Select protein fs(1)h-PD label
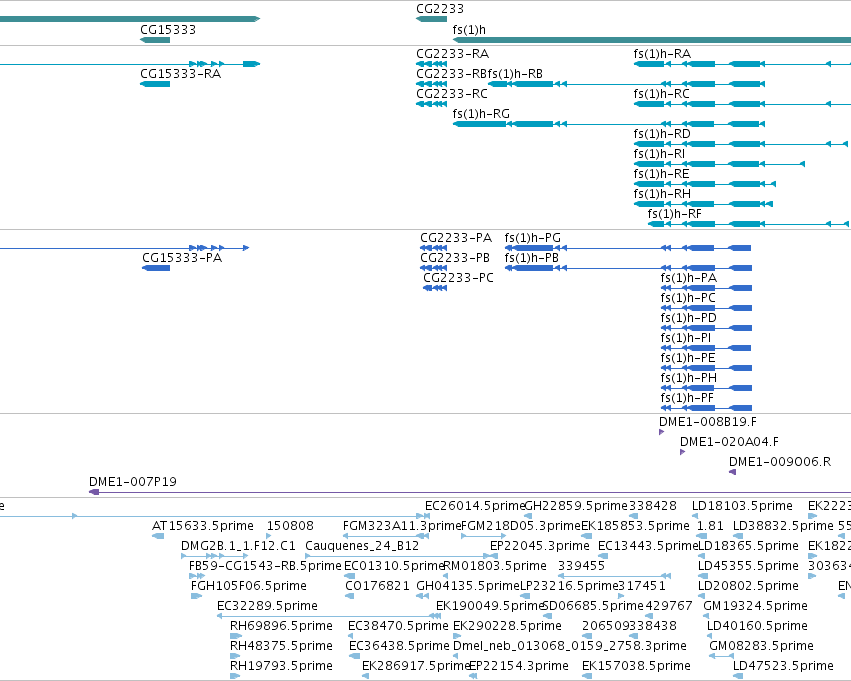 tap(688, 318)
